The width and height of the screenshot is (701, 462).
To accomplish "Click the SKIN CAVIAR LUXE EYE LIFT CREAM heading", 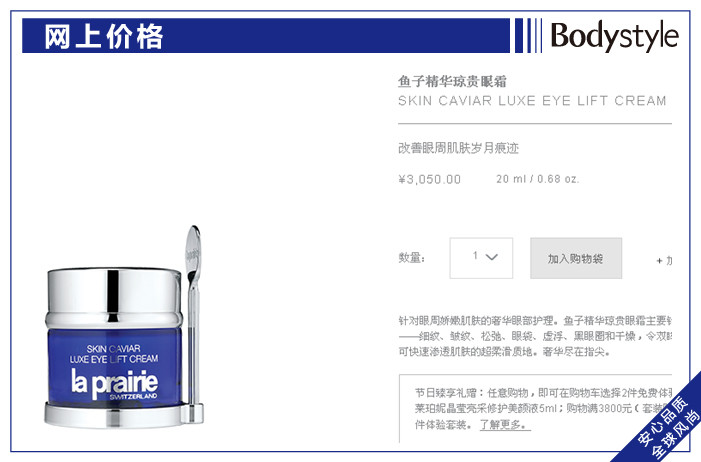I will pyautogui.click(x=532, y=101).
